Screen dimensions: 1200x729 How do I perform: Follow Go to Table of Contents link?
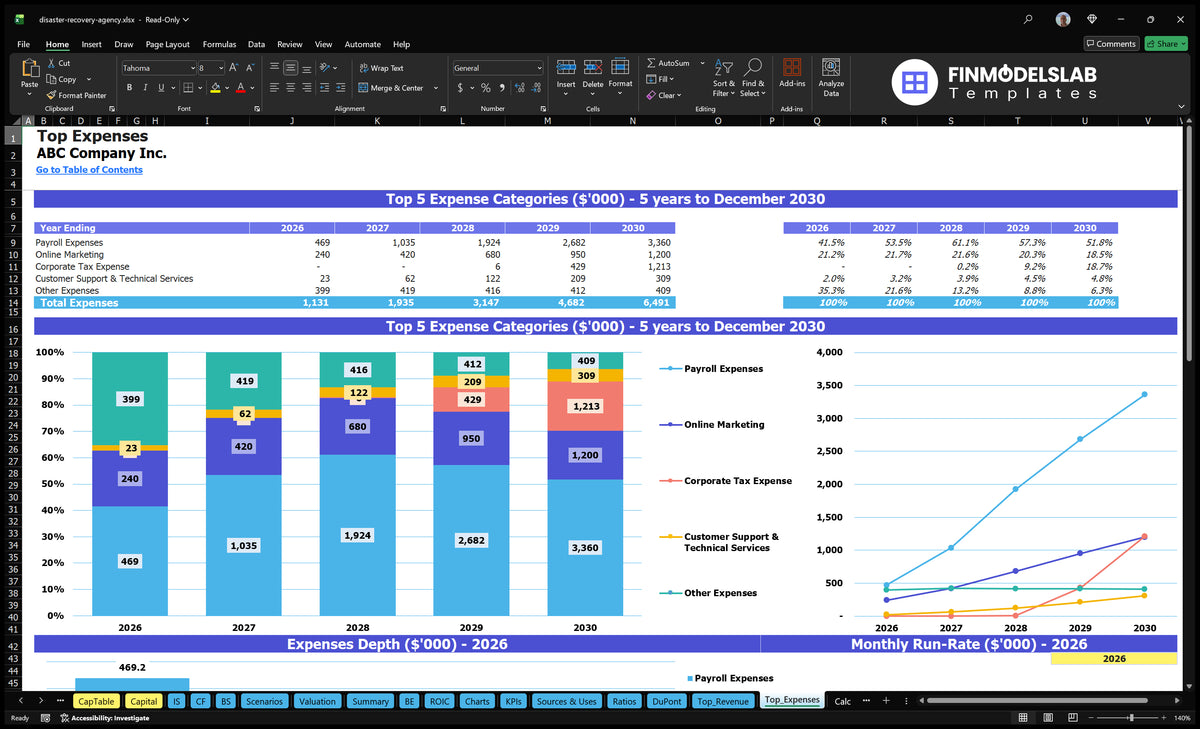coord(89,170)
